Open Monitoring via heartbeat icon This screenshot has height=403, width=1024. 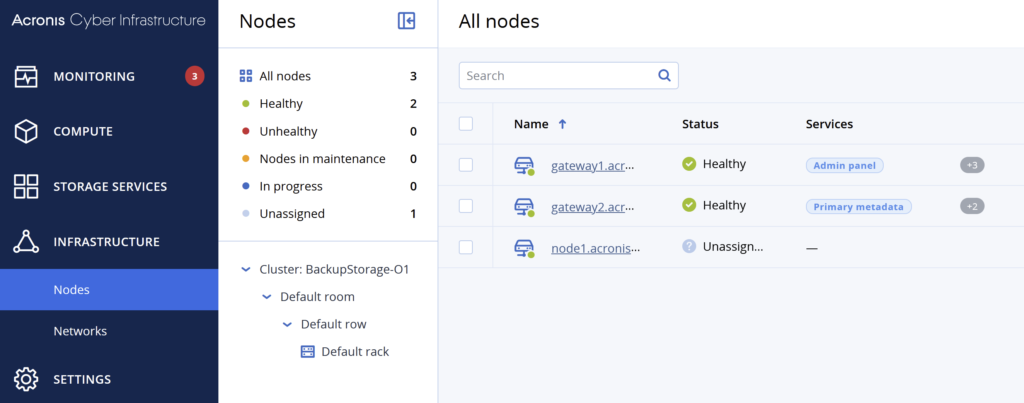point(26,76)
